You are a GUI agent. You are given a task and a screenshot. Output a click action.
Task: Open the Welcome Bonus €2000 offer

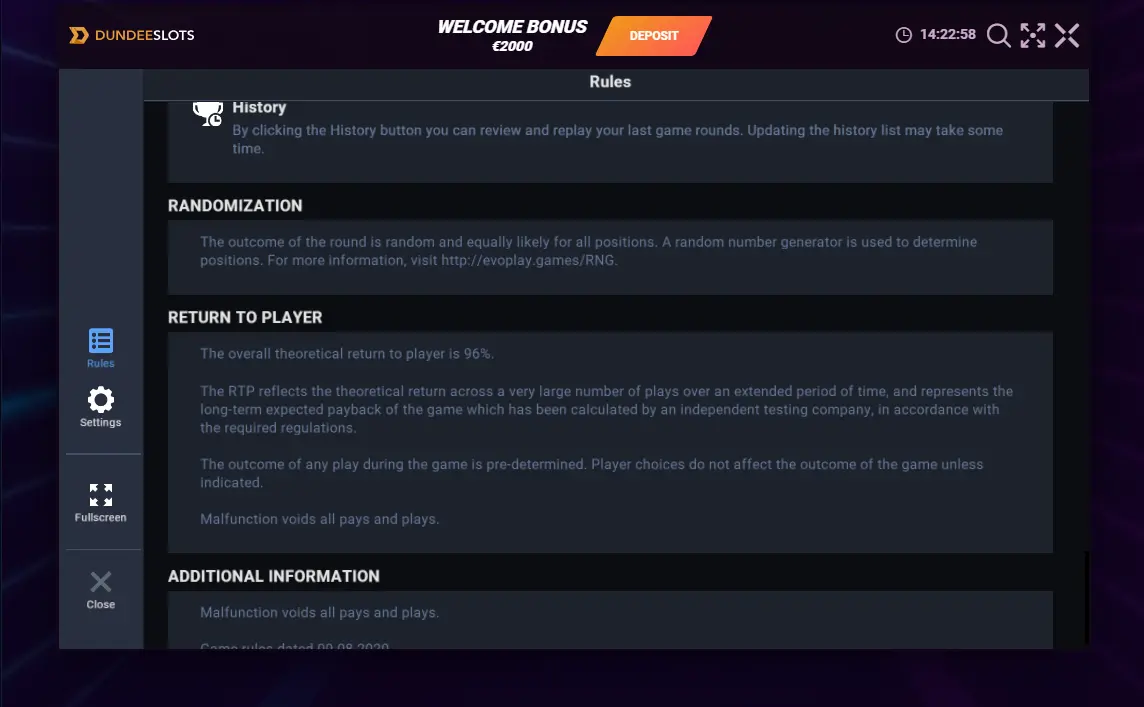[x=512, y=36]
